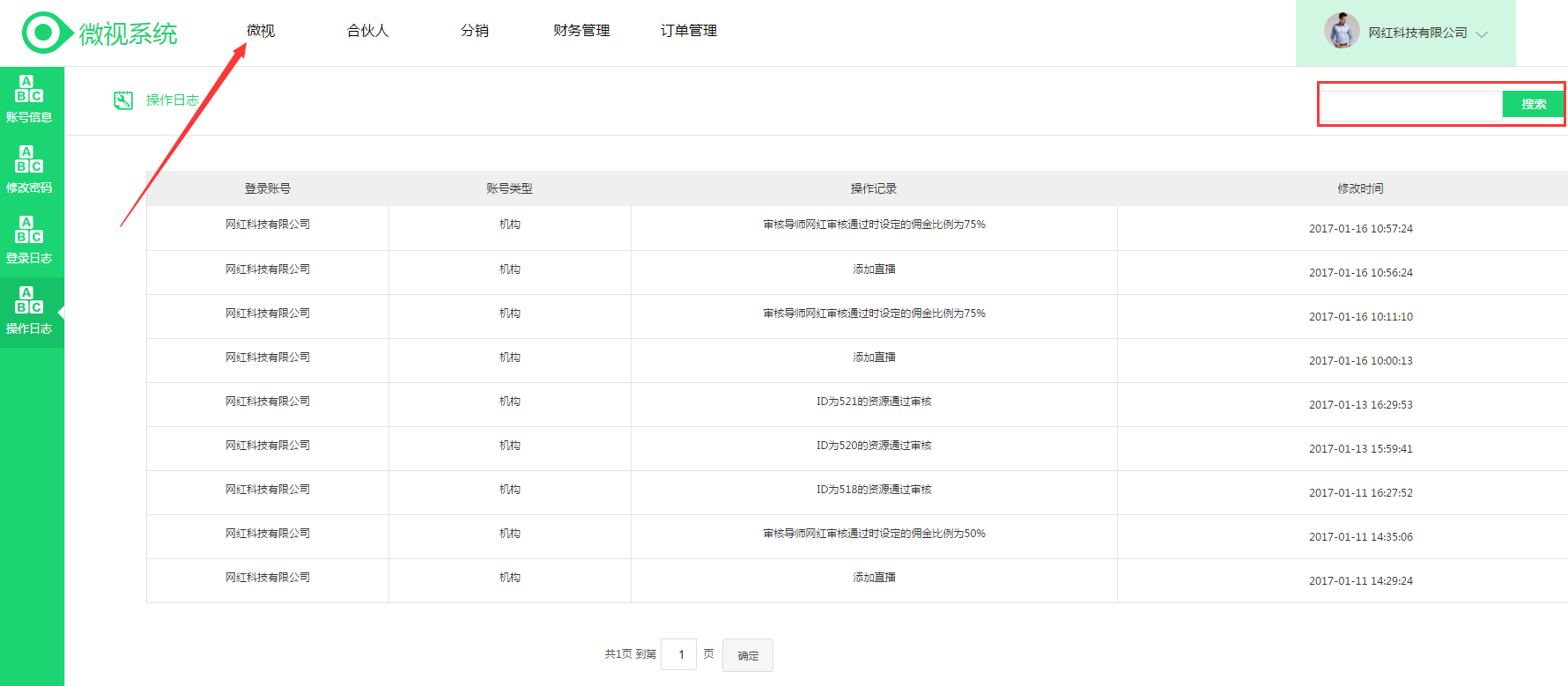Select timestamp 2017-01-13 16:29:53

coord(1360,404)
